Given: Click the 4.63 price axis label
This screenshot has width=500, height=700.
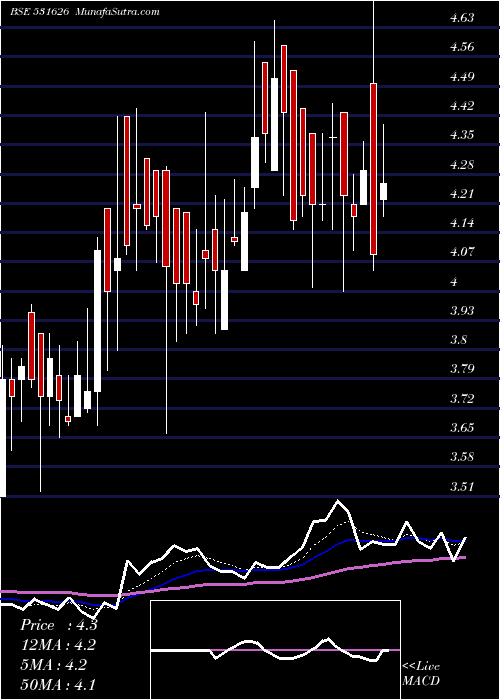Looking at the screenshot, I should click(x=462, y=18).
